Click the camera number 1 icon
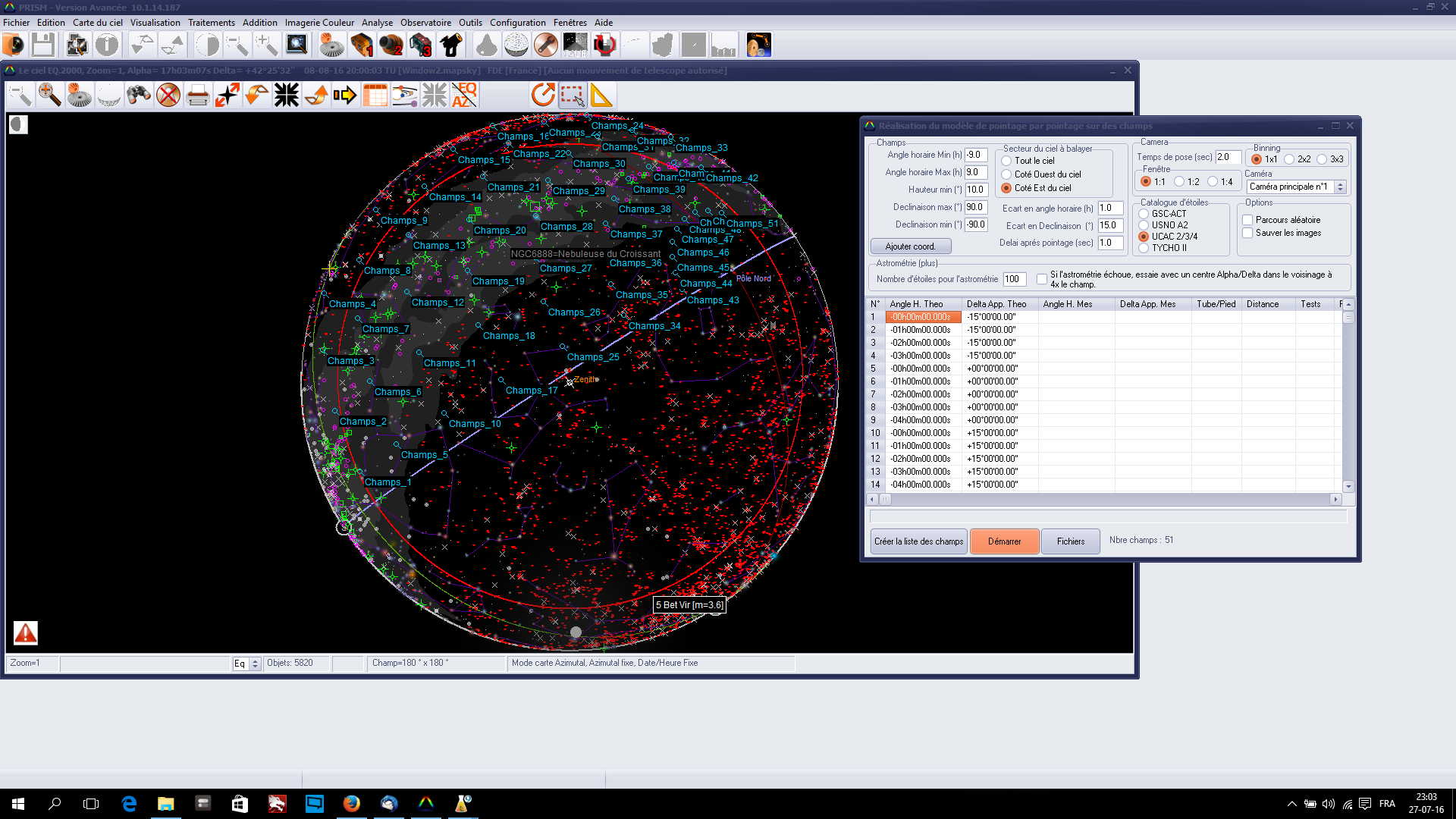The width and height of the screenshot is (1456, 819). tap(362, 45)
